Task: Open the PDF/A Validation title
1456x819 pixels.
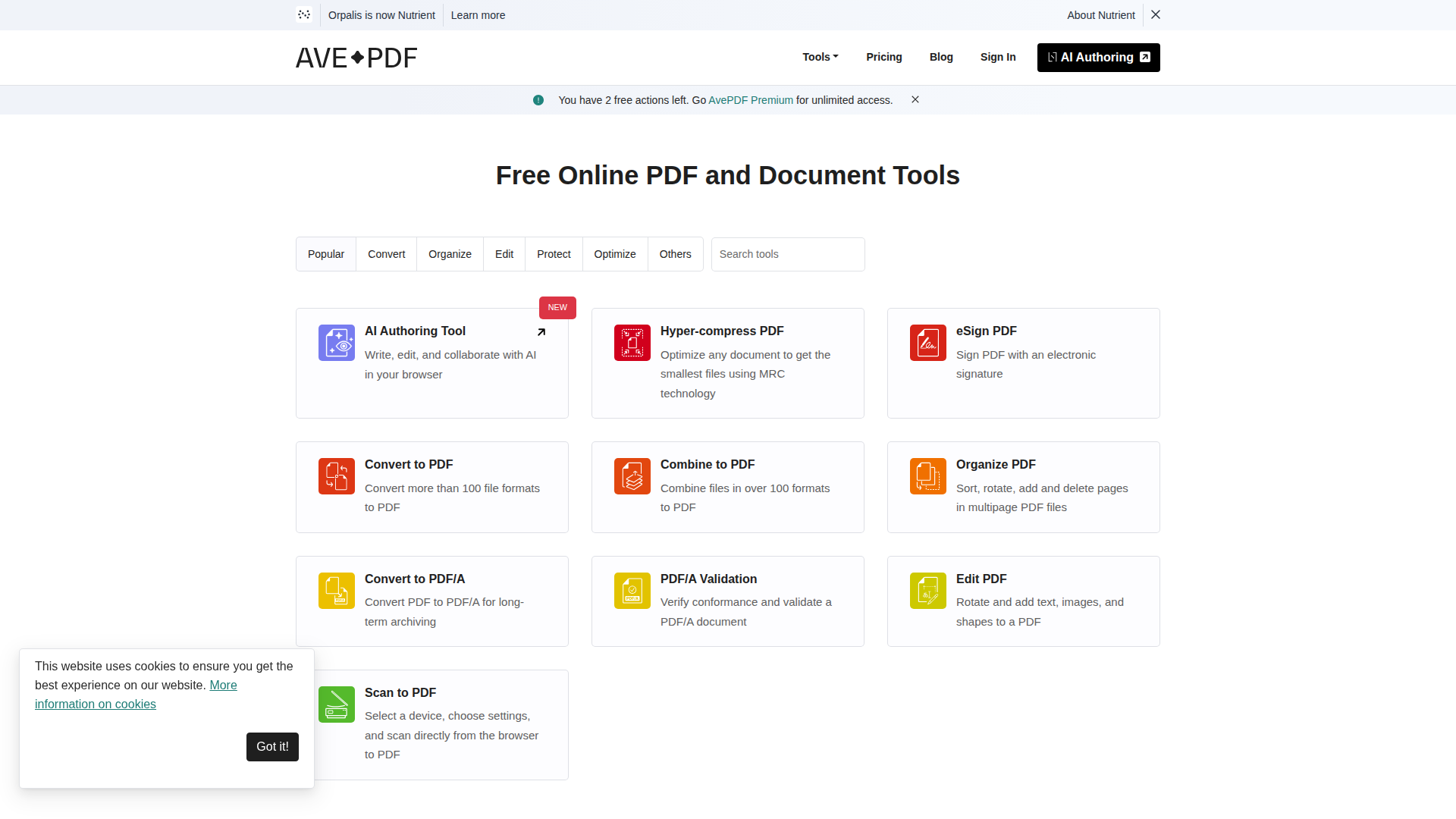Action: click(x=708, y=579)
